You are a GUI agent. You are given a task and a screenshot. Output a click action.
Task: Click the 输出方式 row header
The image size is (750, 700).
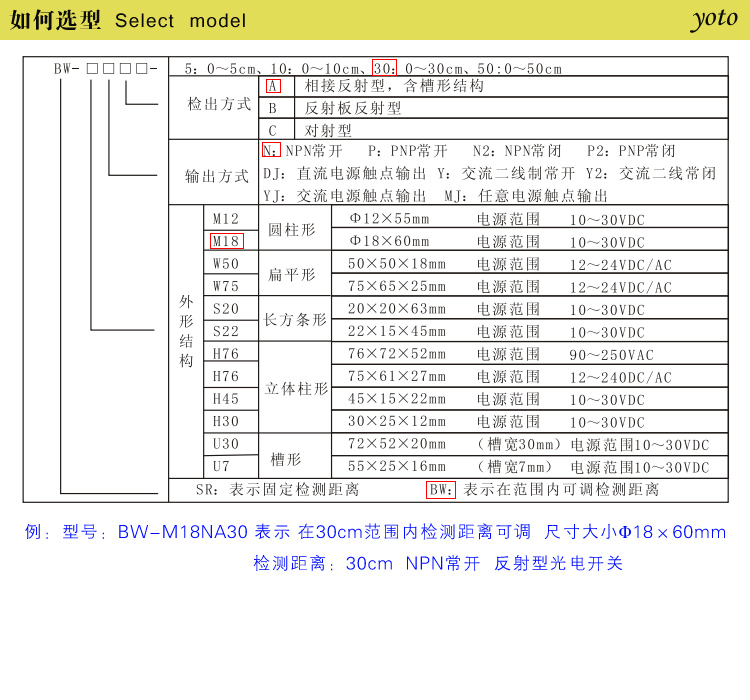click(216, 176)
